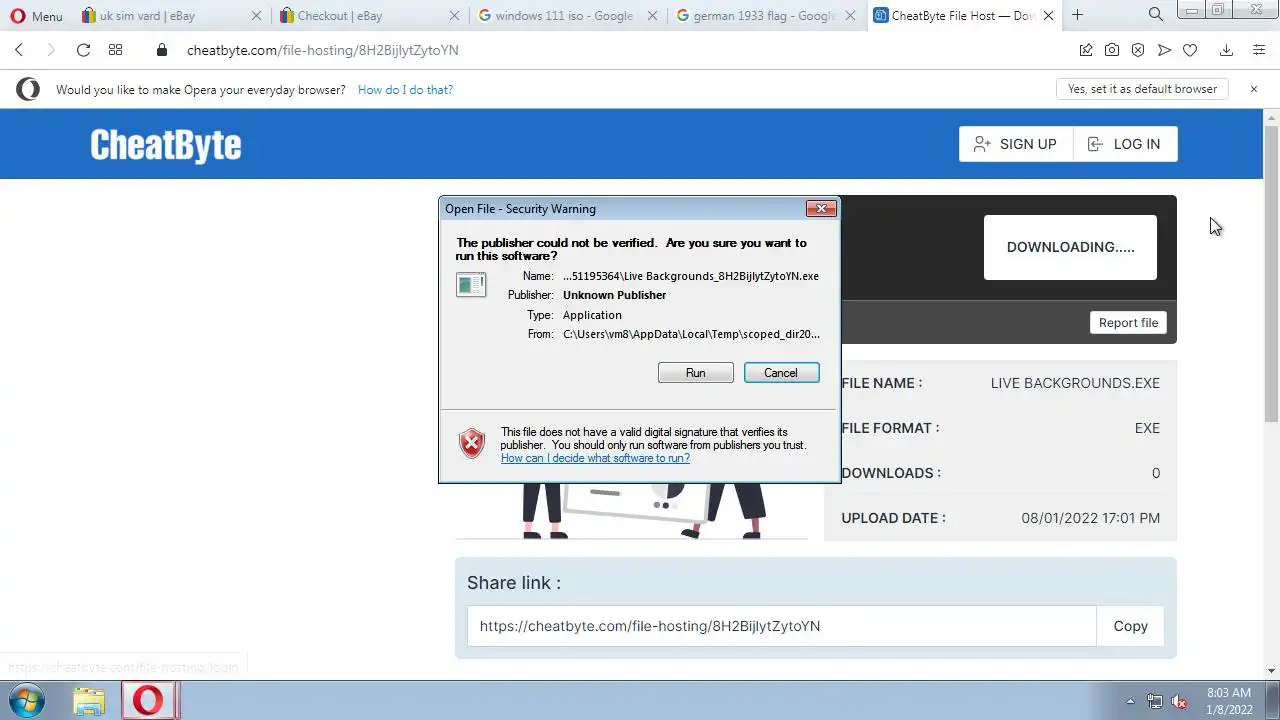Viewport: 1280px width, 720px height.
Task: Click the Opera logo in the default browser bar
Action: click(x=28, y=90)
